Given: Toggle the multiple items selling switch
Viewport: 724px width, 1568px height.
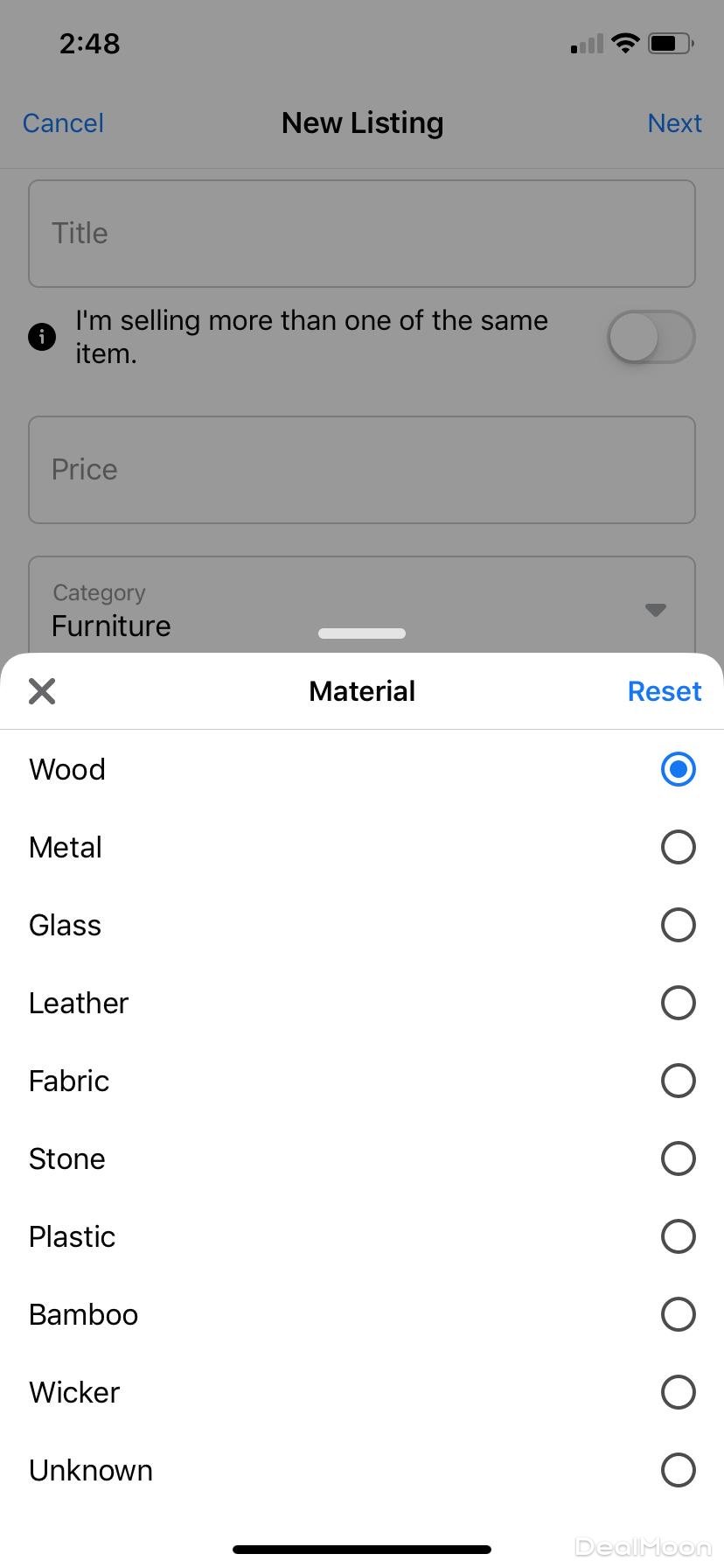Looking at the screenshot, I should (651, 337).
